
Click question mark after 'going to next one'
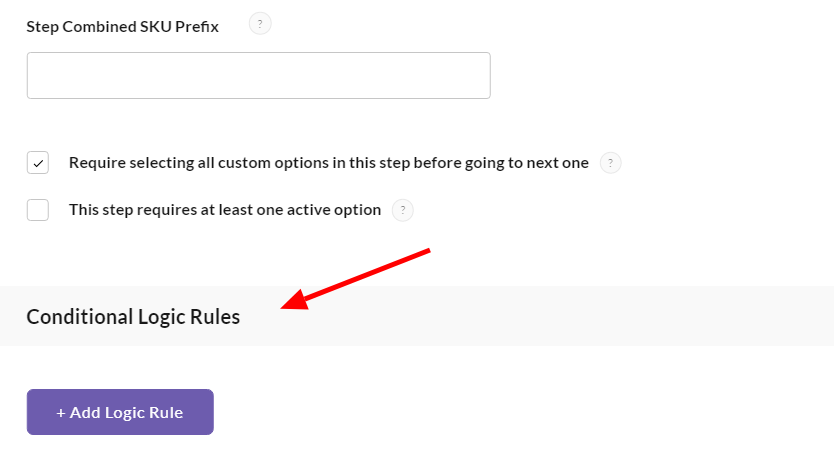pyautogui.click(x=610, y=163)
